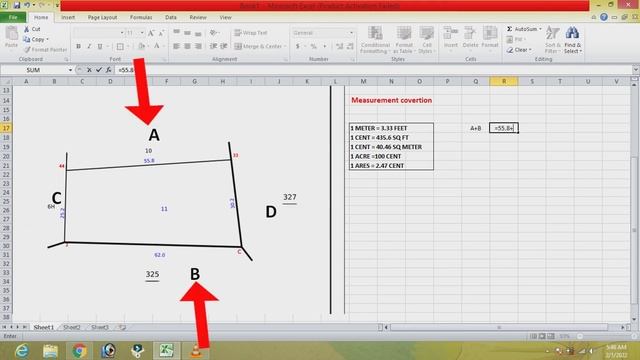This screenshot has width=640, height=360.
Task: Open Find & Select binoculars menu
Action: tap(573, 40)
